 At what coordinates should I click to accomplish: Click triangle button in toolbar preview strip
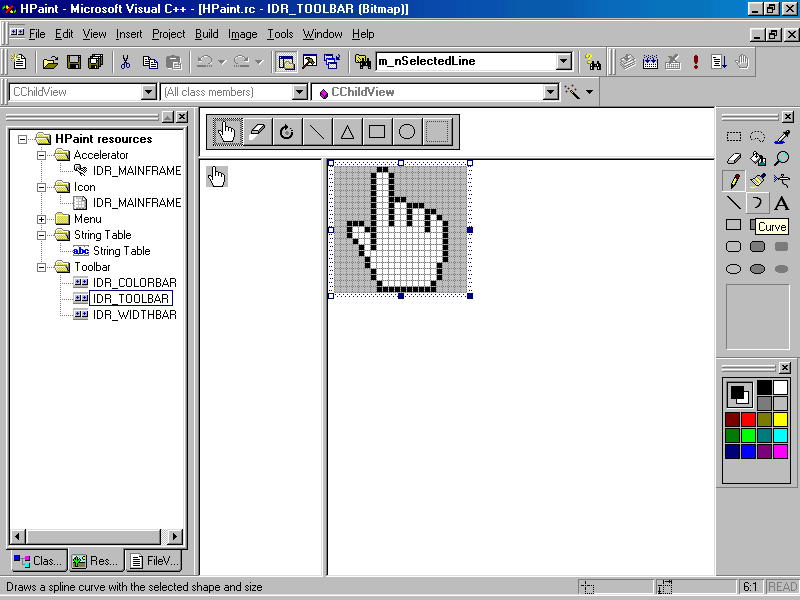pyautogui.click(x=347, y=132)
